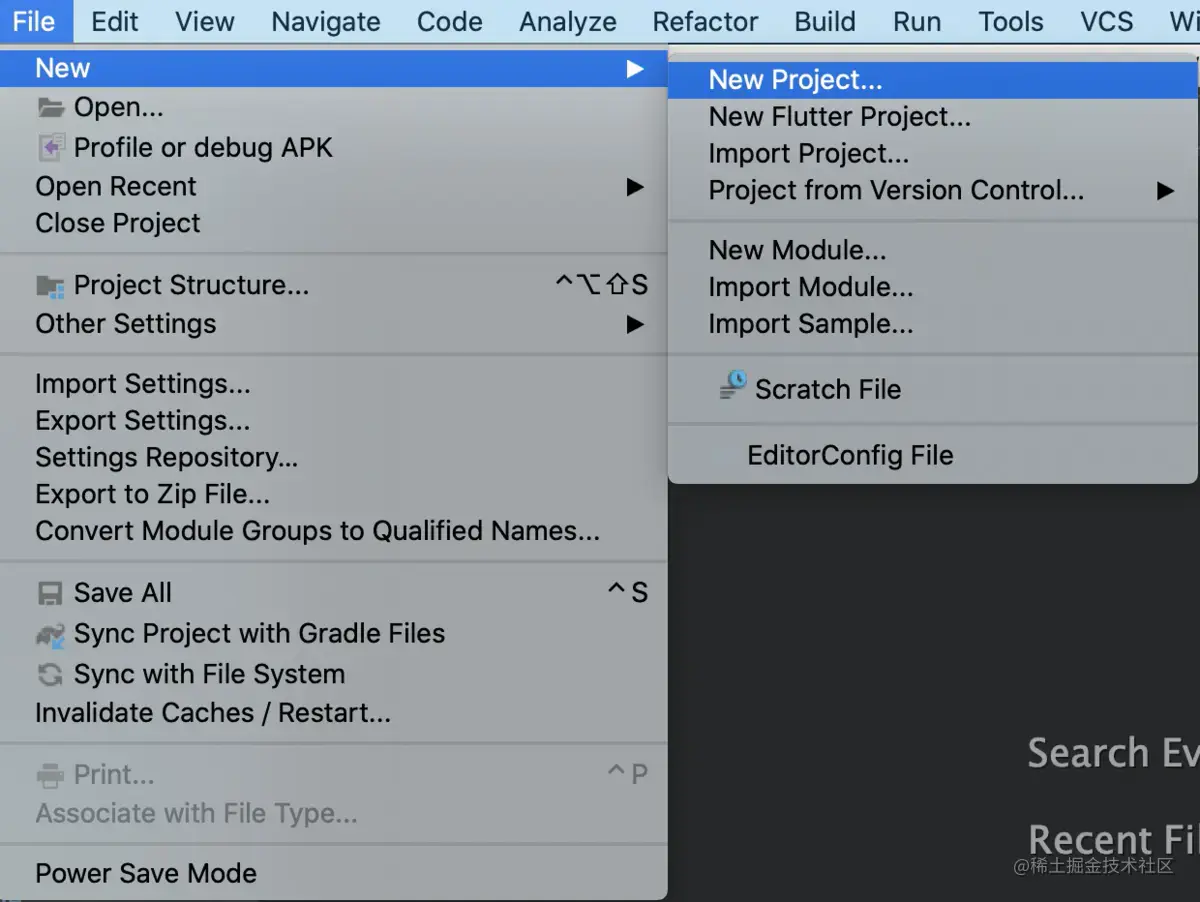Toggle Power Save Mode
The image size is (1200, 902).
pos(146,873)
